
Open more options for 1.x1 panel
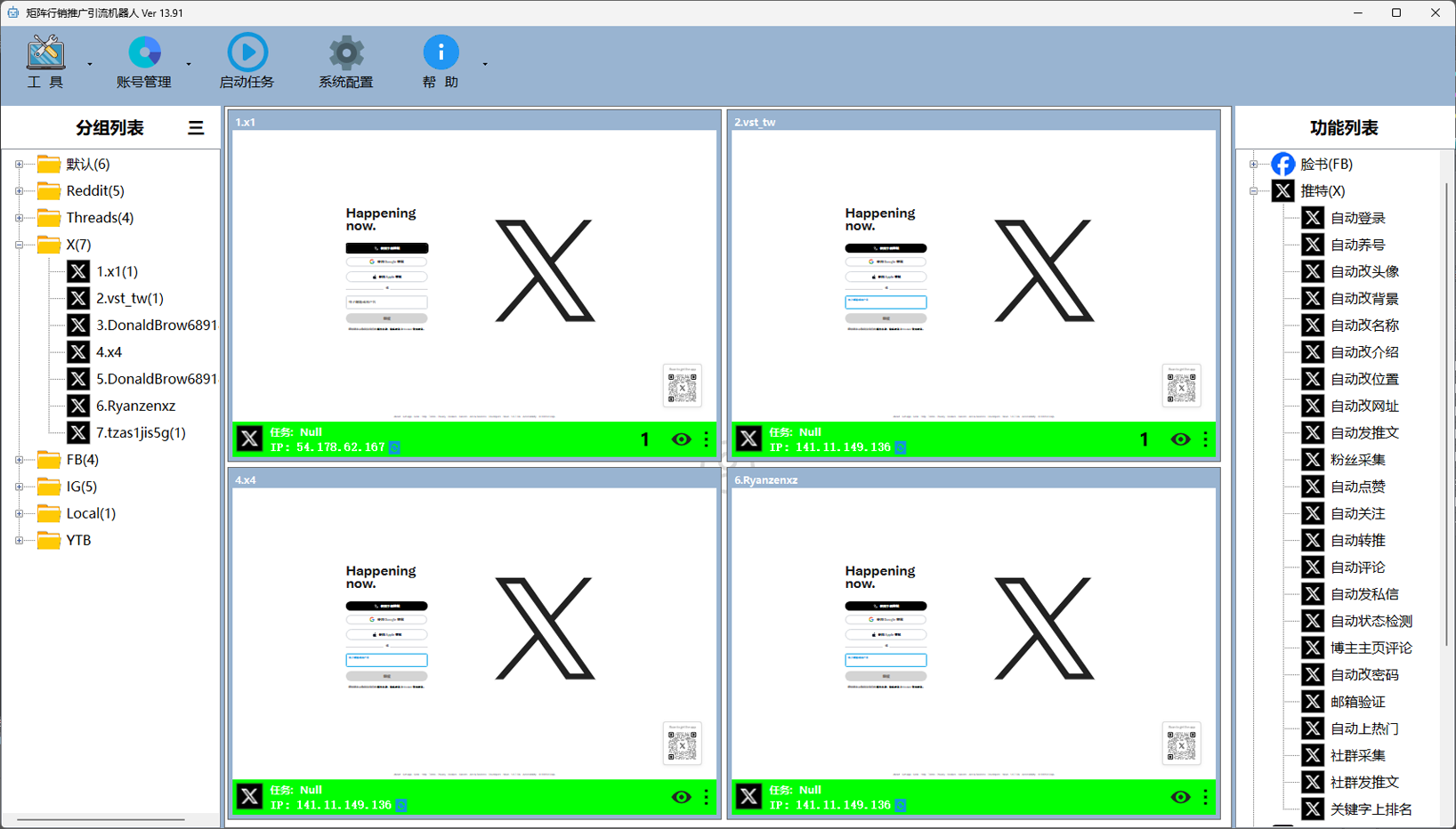[x=707, y=439]
